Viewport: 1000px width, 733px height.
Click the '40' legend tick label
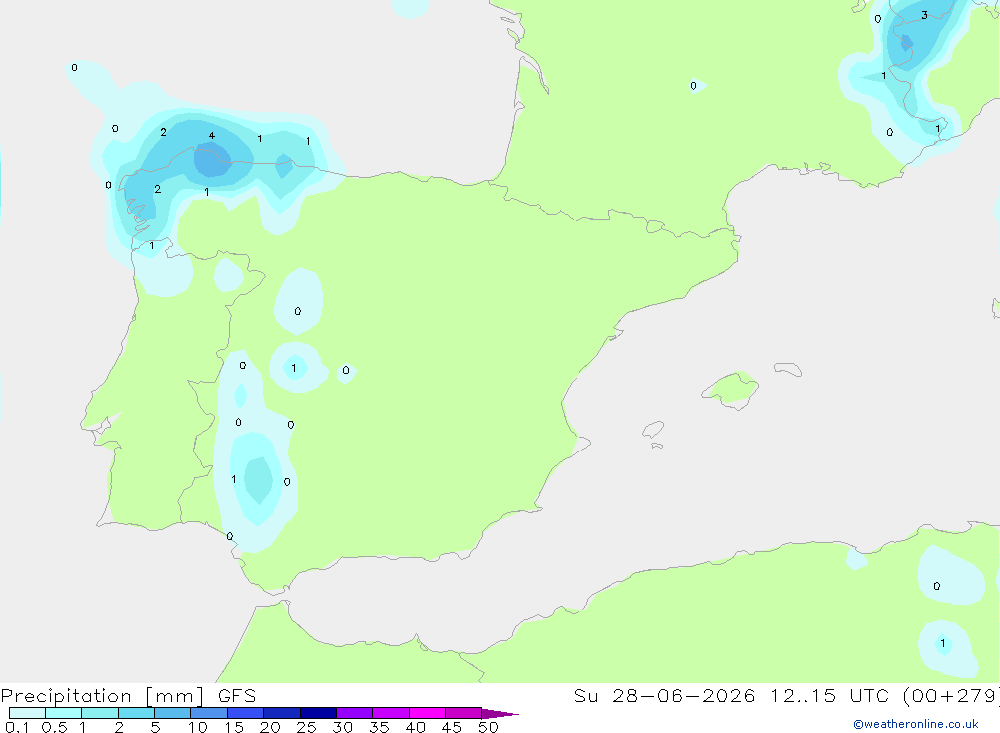(x=415, y=727)
